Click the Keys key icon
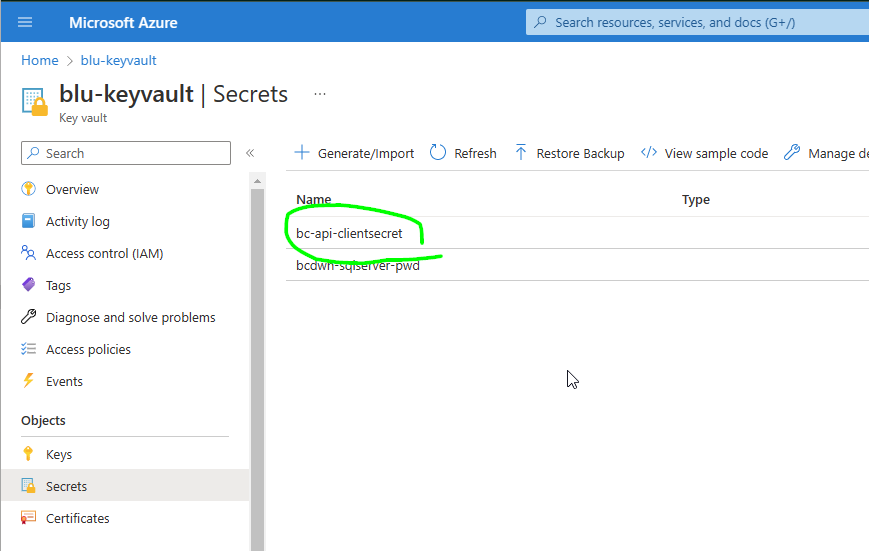The width and height of the screenshot is (869, 551). pos(28,453)
